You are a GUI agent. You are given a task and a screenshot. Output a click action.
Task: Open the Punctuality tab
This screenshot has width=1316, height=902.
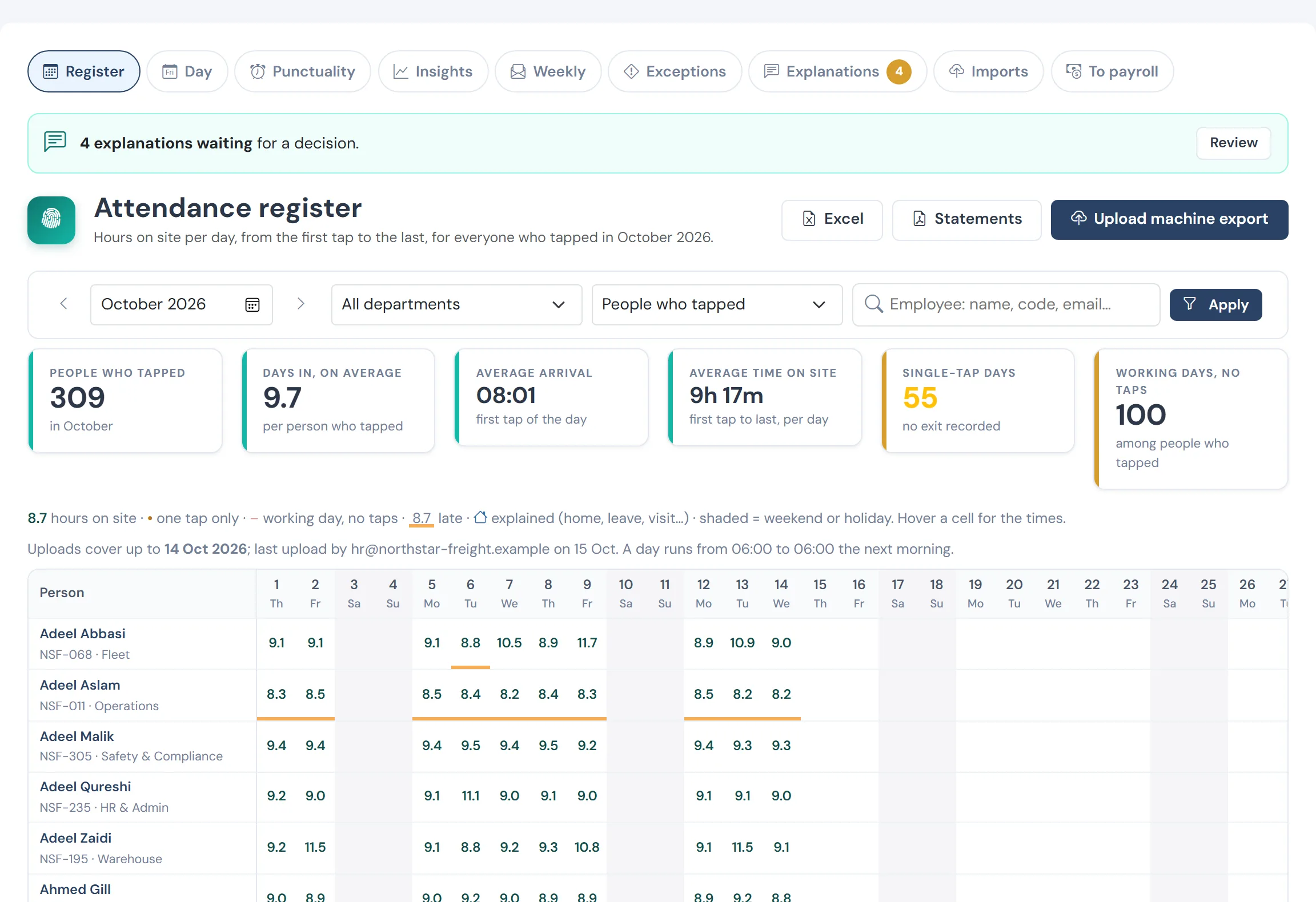(x=302, y=71)
